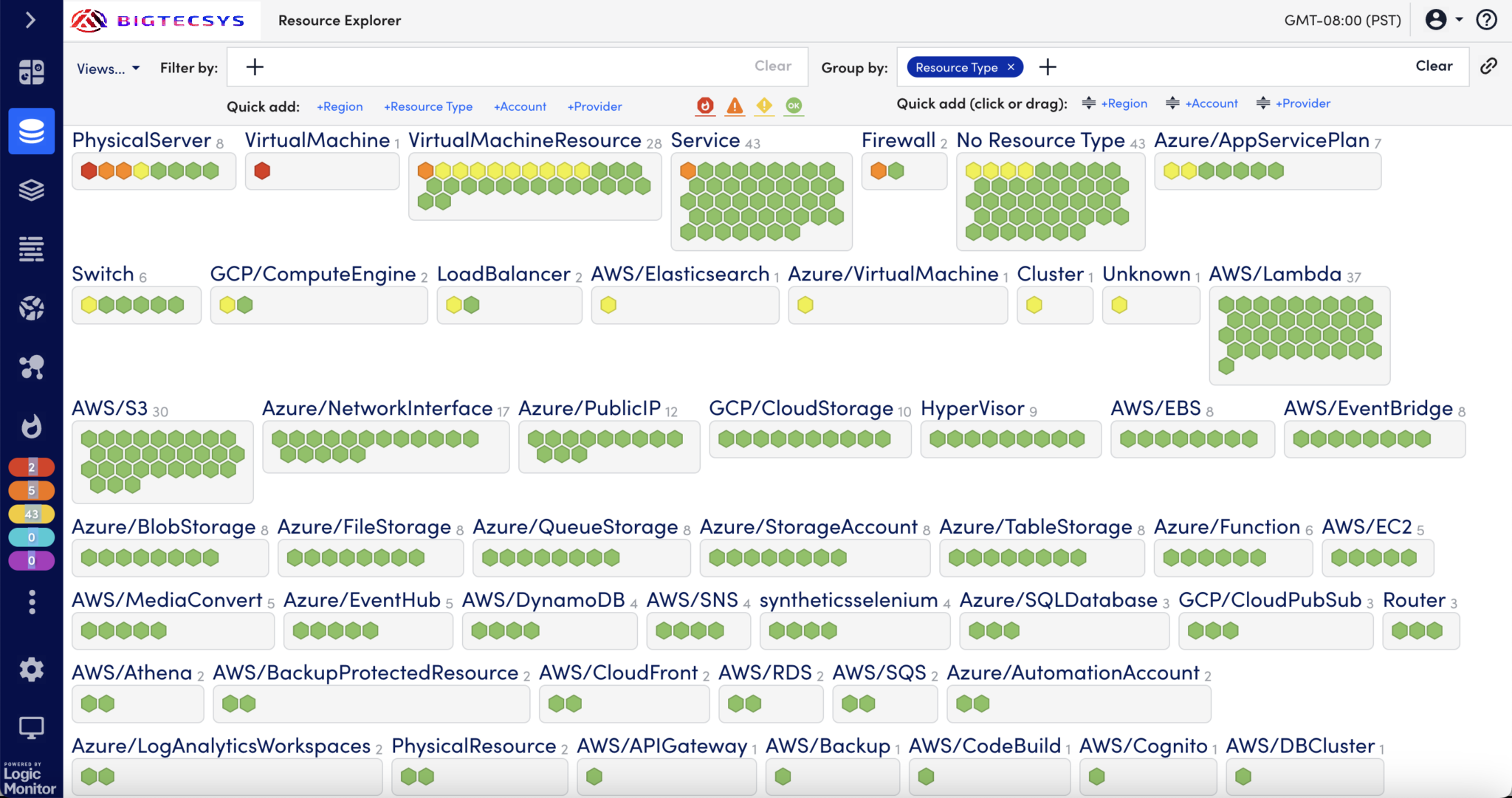1512x798 pixels.
Task: Open the GCP/CloudStorage group heading
Action: click(x=801, y=408)
